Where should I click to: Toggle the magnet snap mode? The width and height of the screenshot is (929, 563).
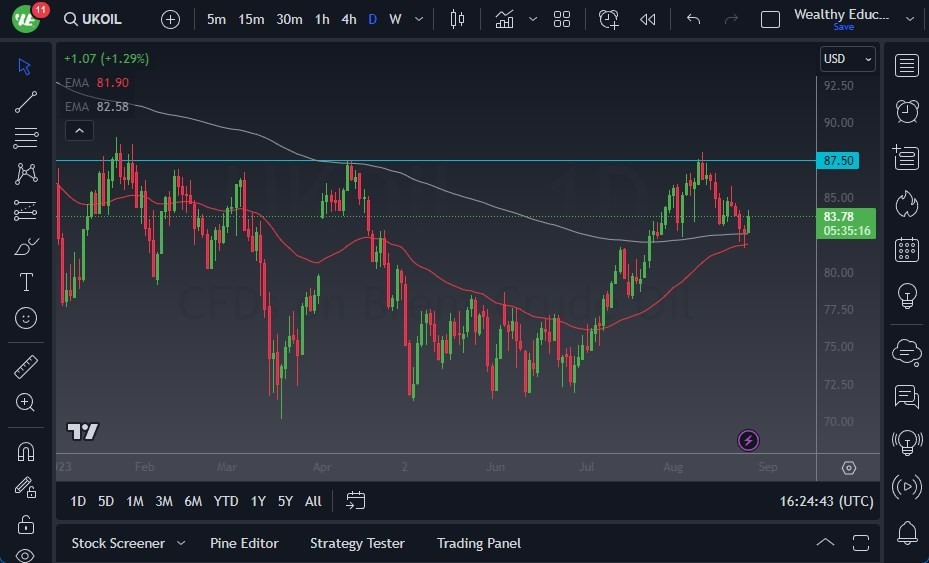click(26, 451)
